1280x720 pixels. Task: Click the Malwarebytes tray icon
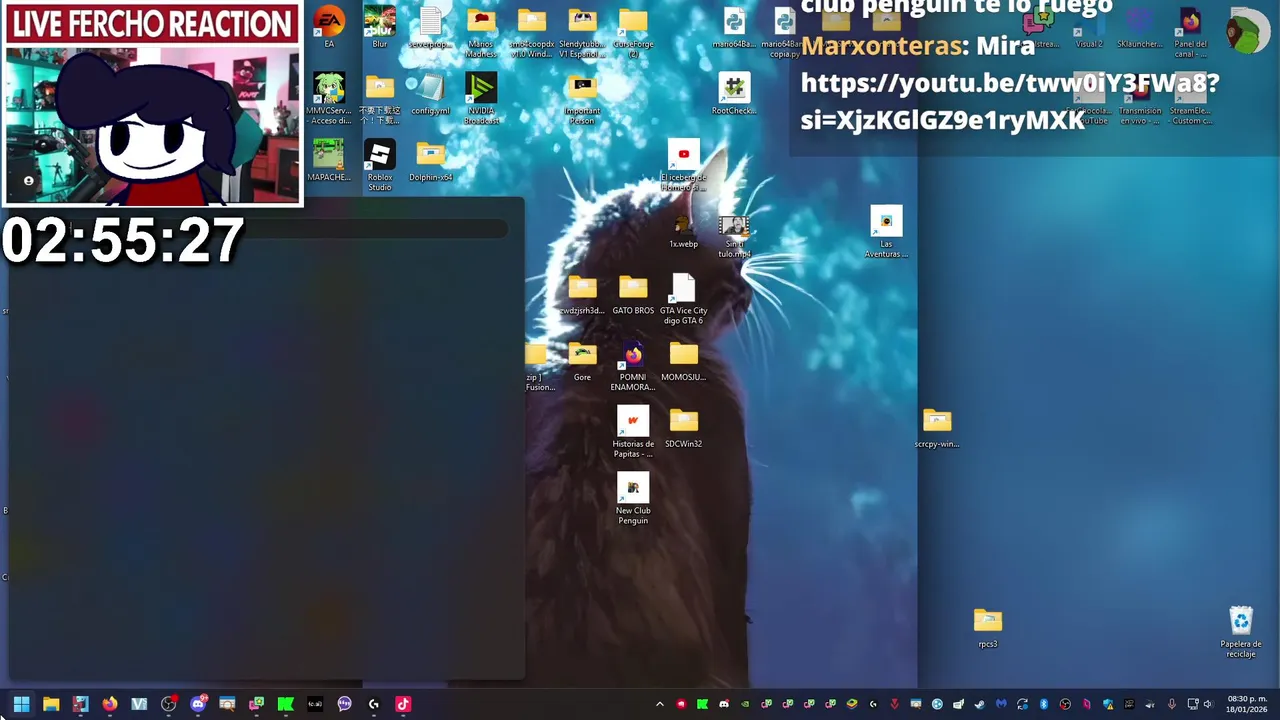tap(1001, 704)
